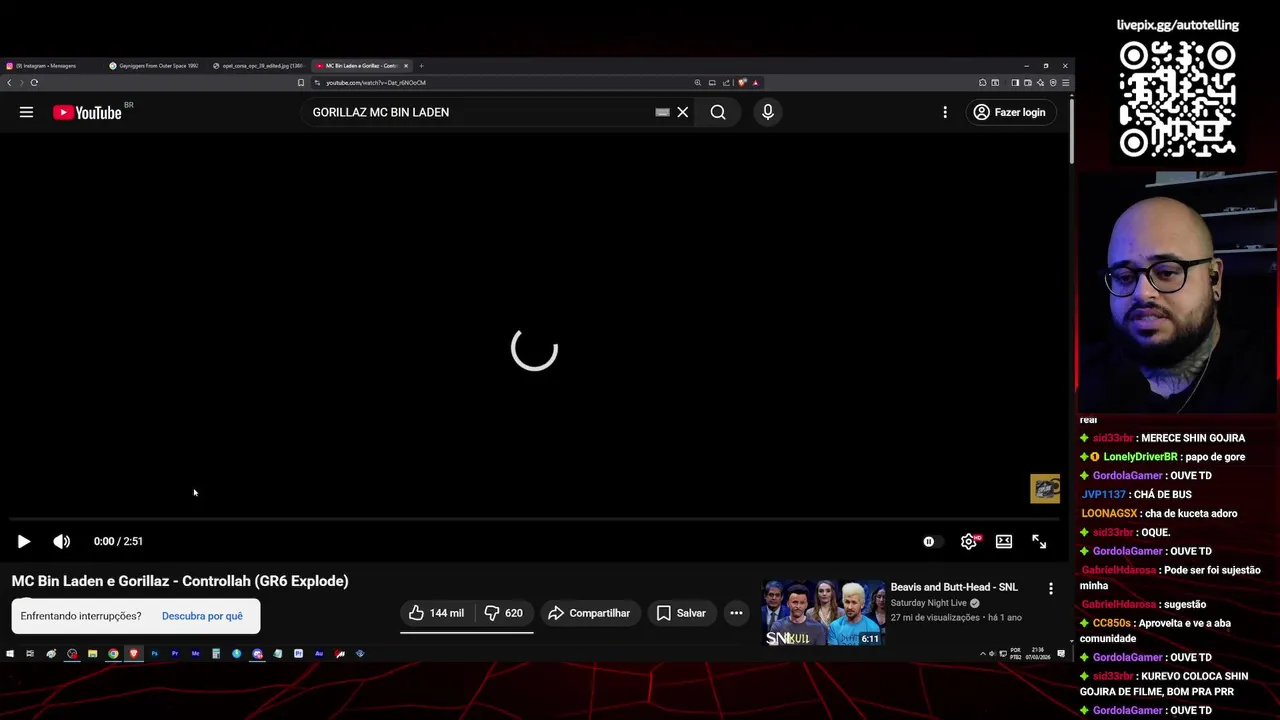1280x720 pixels.
Task: Click Brave Shields lion icon
Action: pos(742,83)
